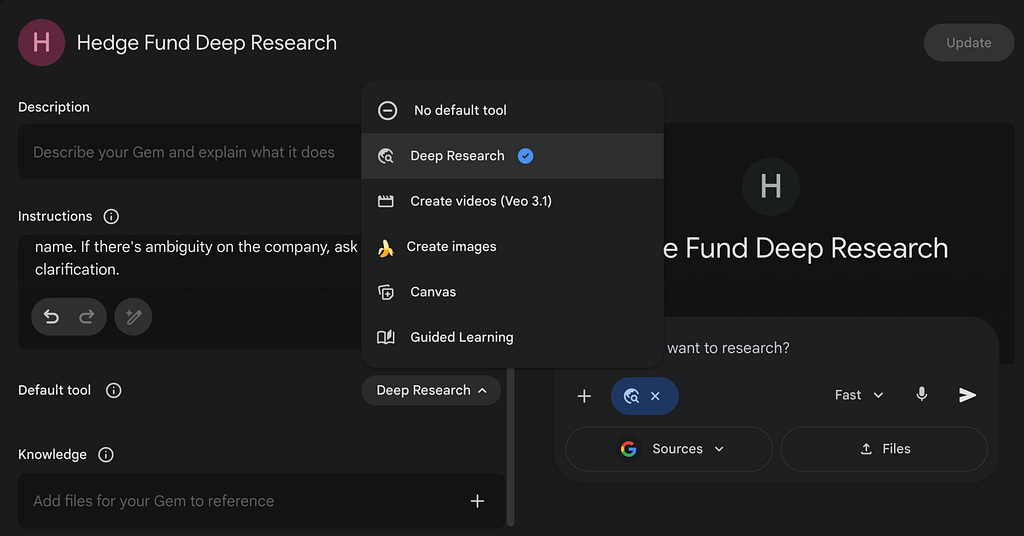This screenshot has width=1024, height=536.
Task: Undo the last instructions edit
Action: point(51,317)
